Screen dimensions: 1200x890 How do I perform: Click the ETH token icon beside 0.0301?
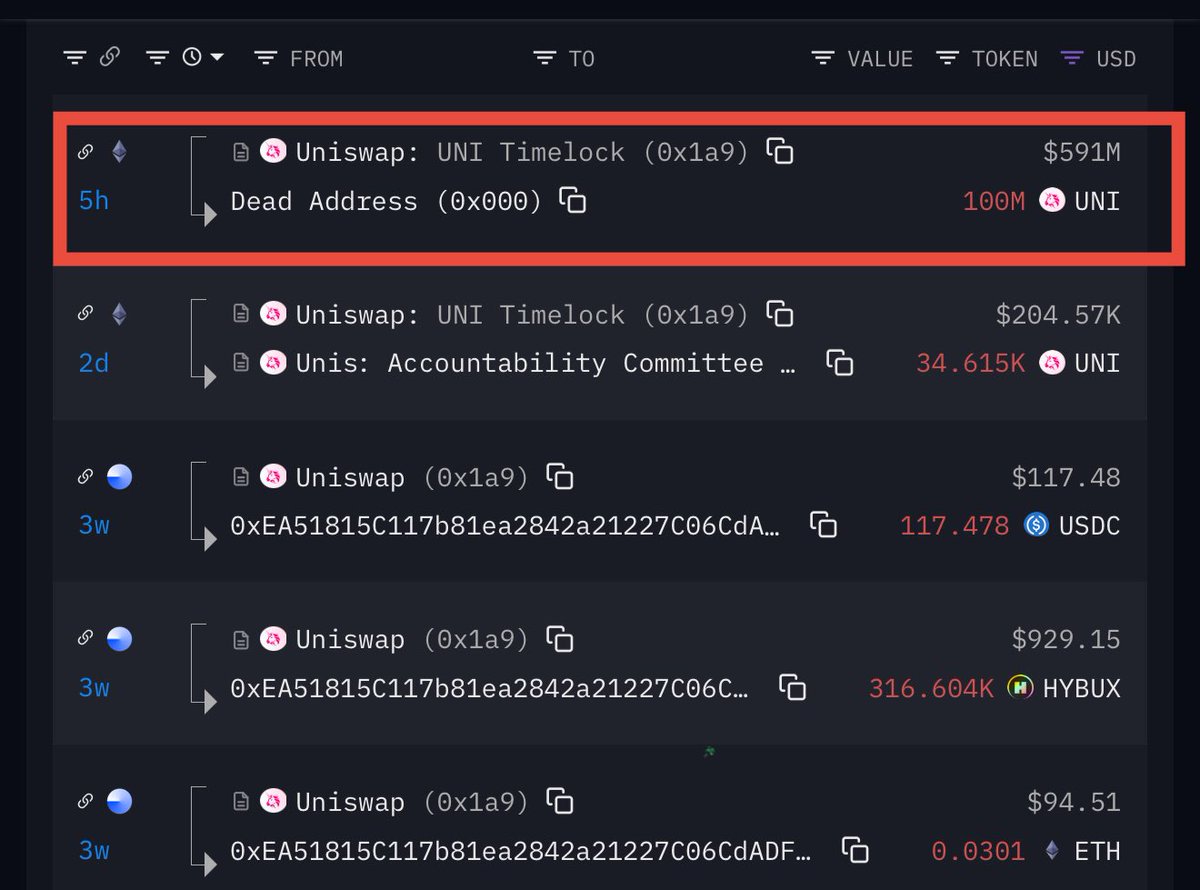click(1052, 850)
